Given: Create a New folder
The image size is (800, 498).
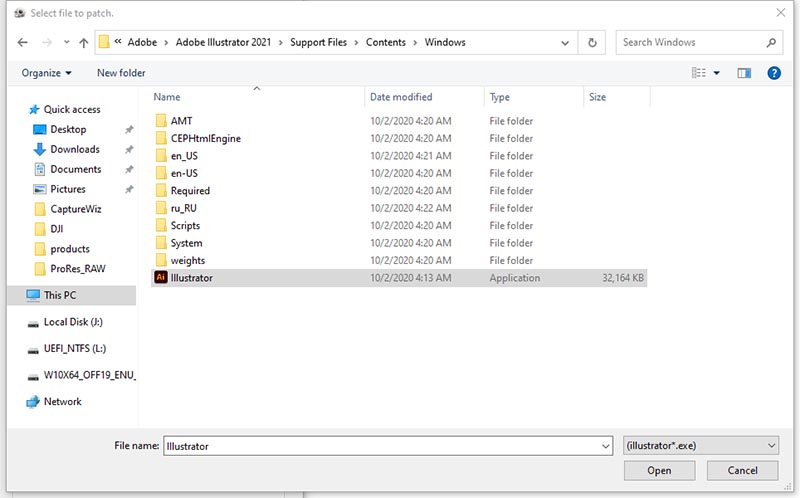Looking at the screenshot, I should pyautogui.click(x=121, y=73).
